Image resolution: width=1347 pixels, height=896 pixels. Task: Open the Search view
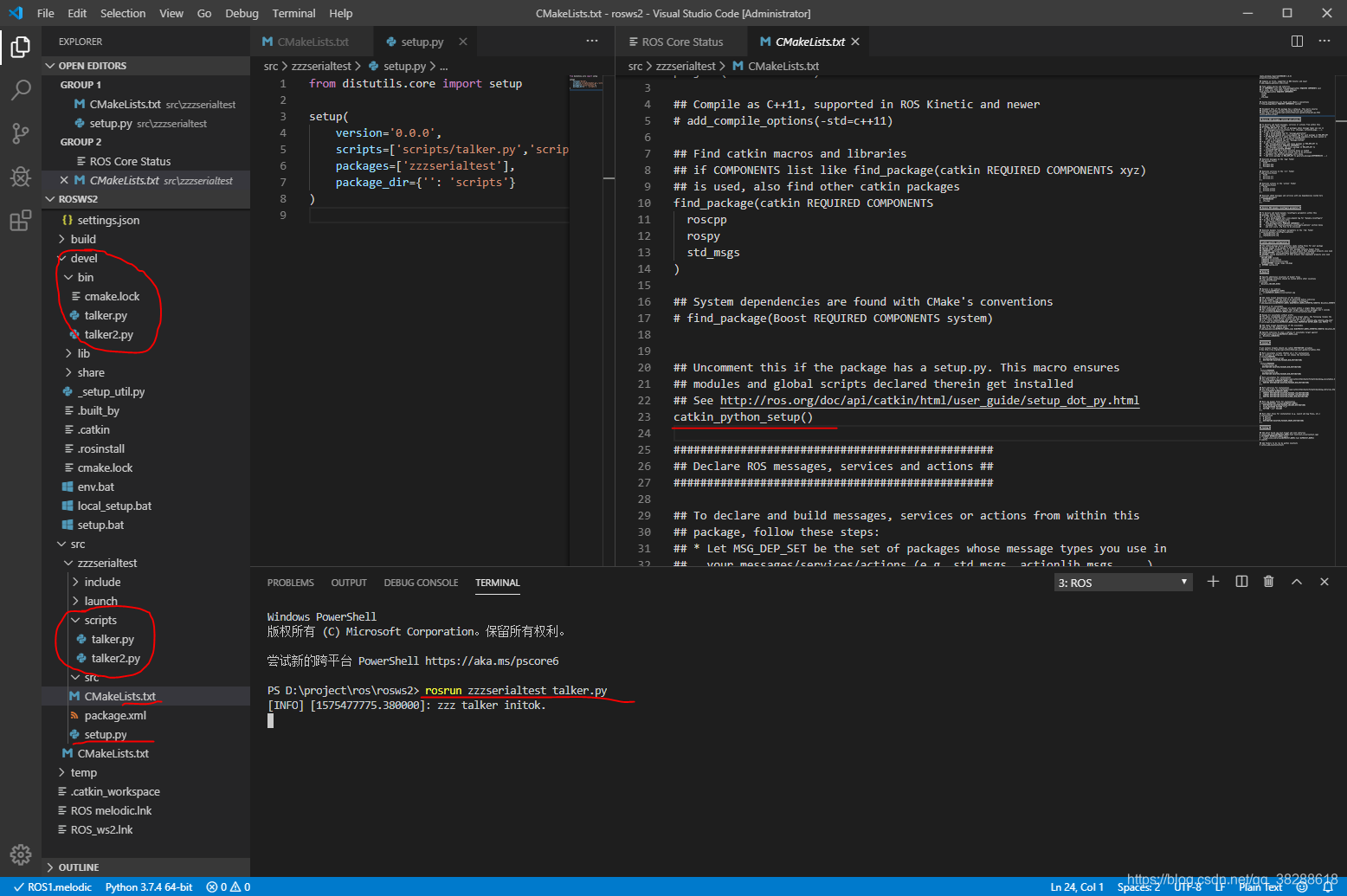pyautogui.click(x=21, y=90)
